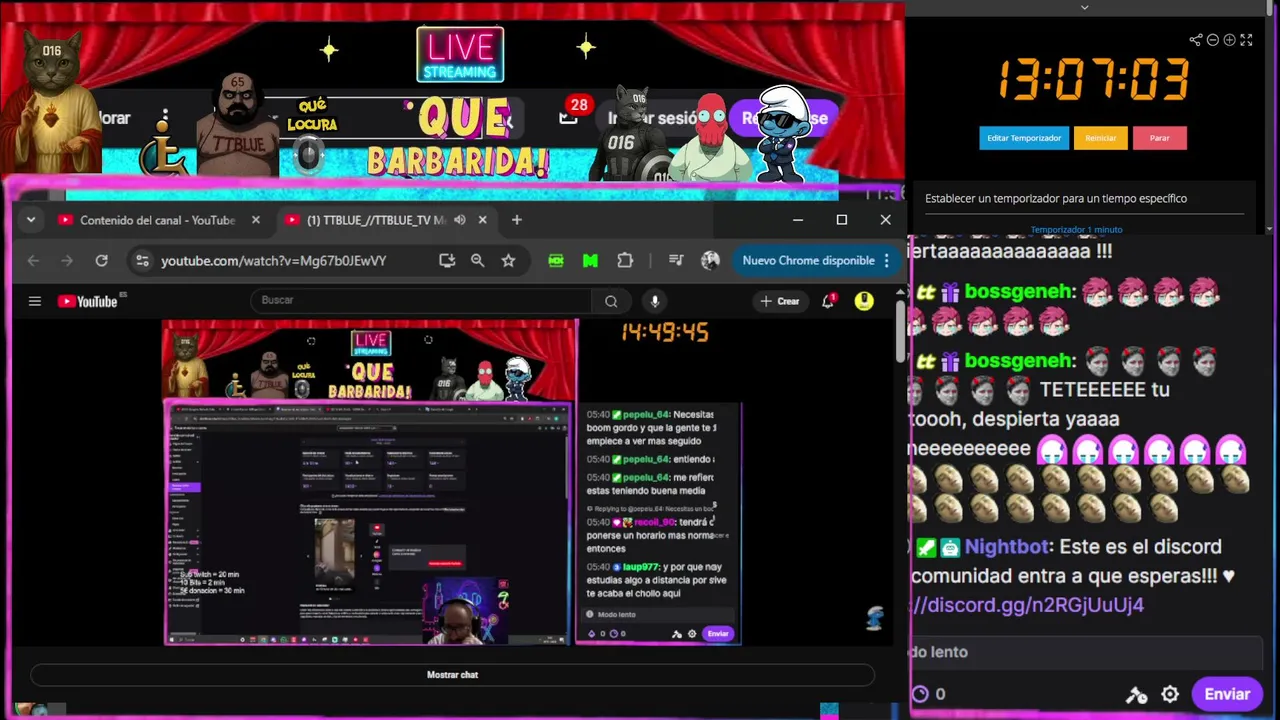
Task: Open Chrome three-dot menu
Action: coord(886,260)
